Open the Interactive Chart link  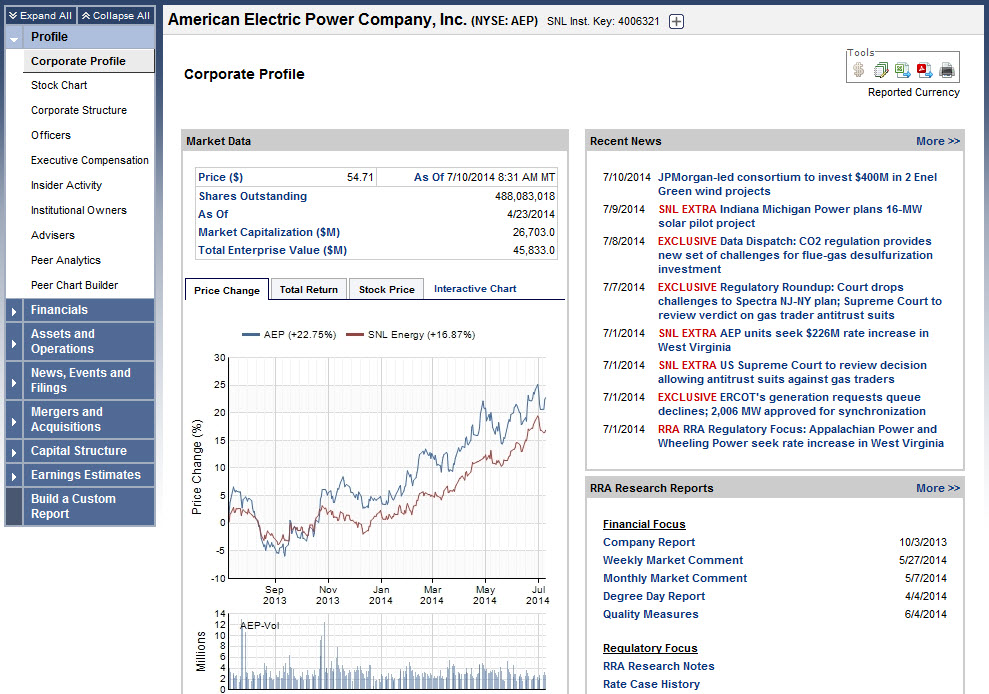[475, 289]
